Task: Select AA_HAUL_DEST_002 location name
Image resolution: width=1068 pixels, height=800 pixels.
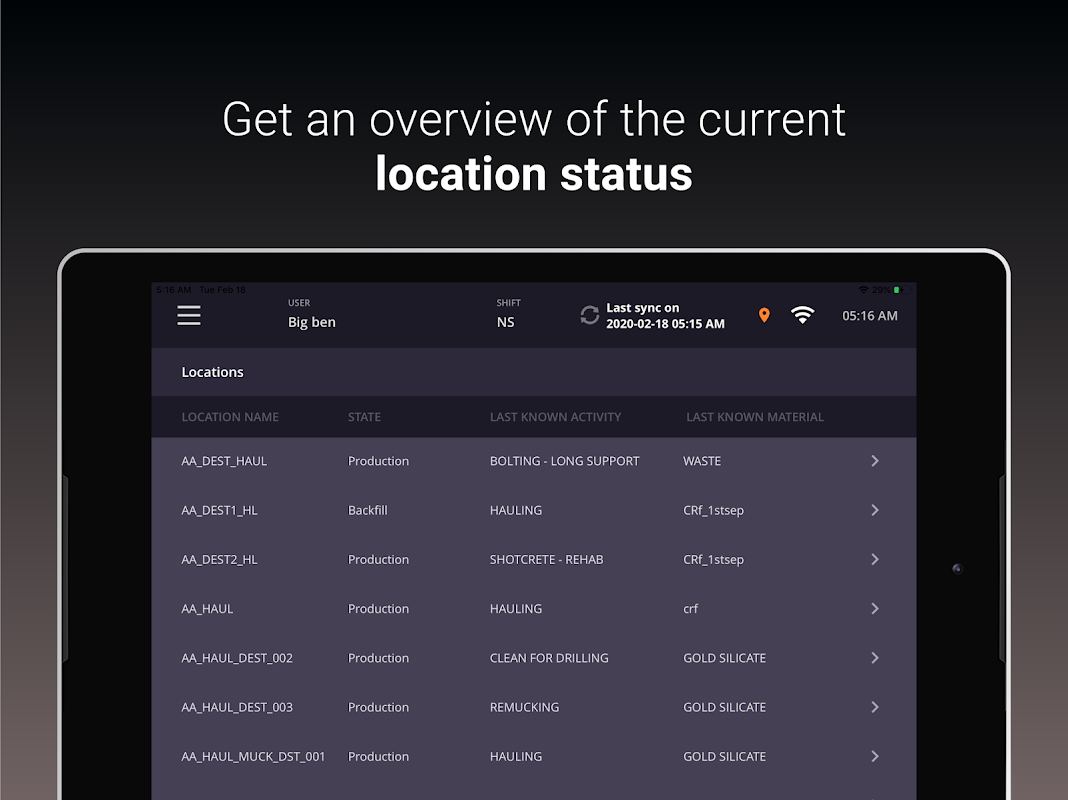Action: tap(237, 658)
